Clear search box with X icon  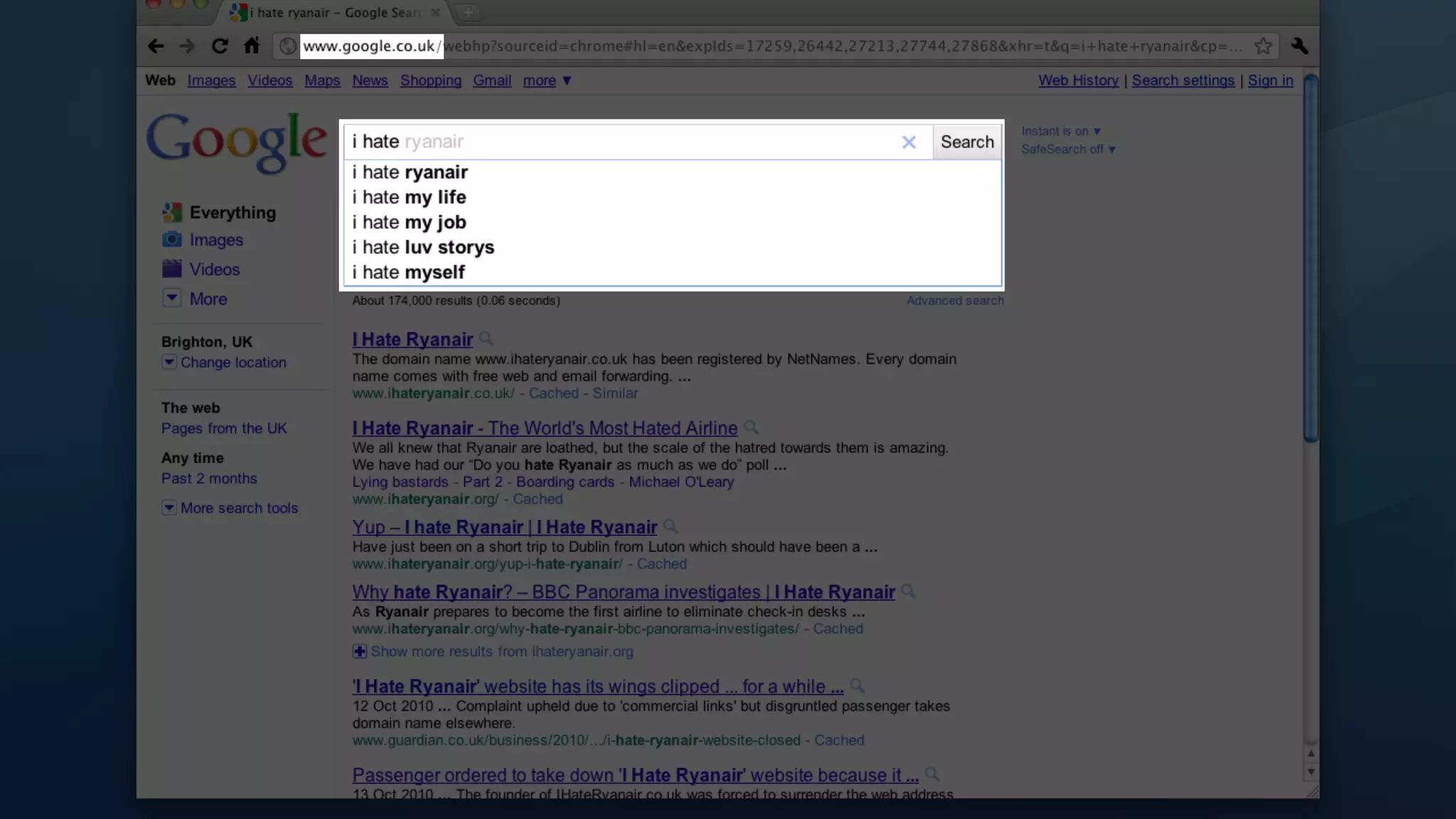pos(909,142)
